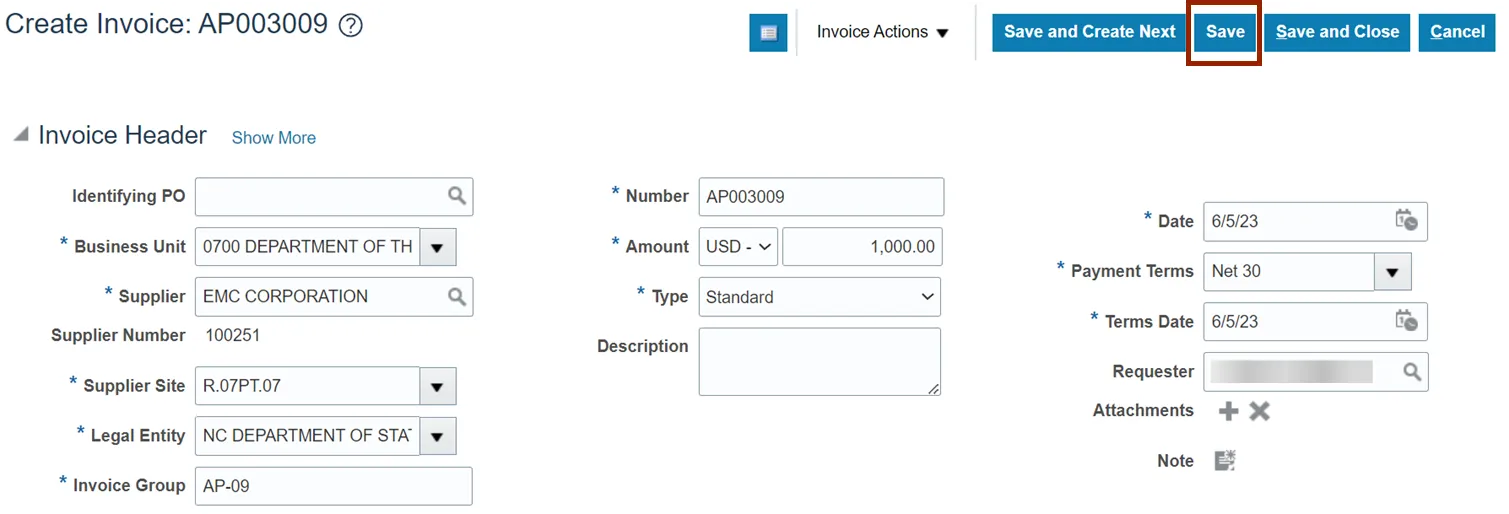Collapse the Invoice Header section

pyautogui.click(x=21, y=136)
